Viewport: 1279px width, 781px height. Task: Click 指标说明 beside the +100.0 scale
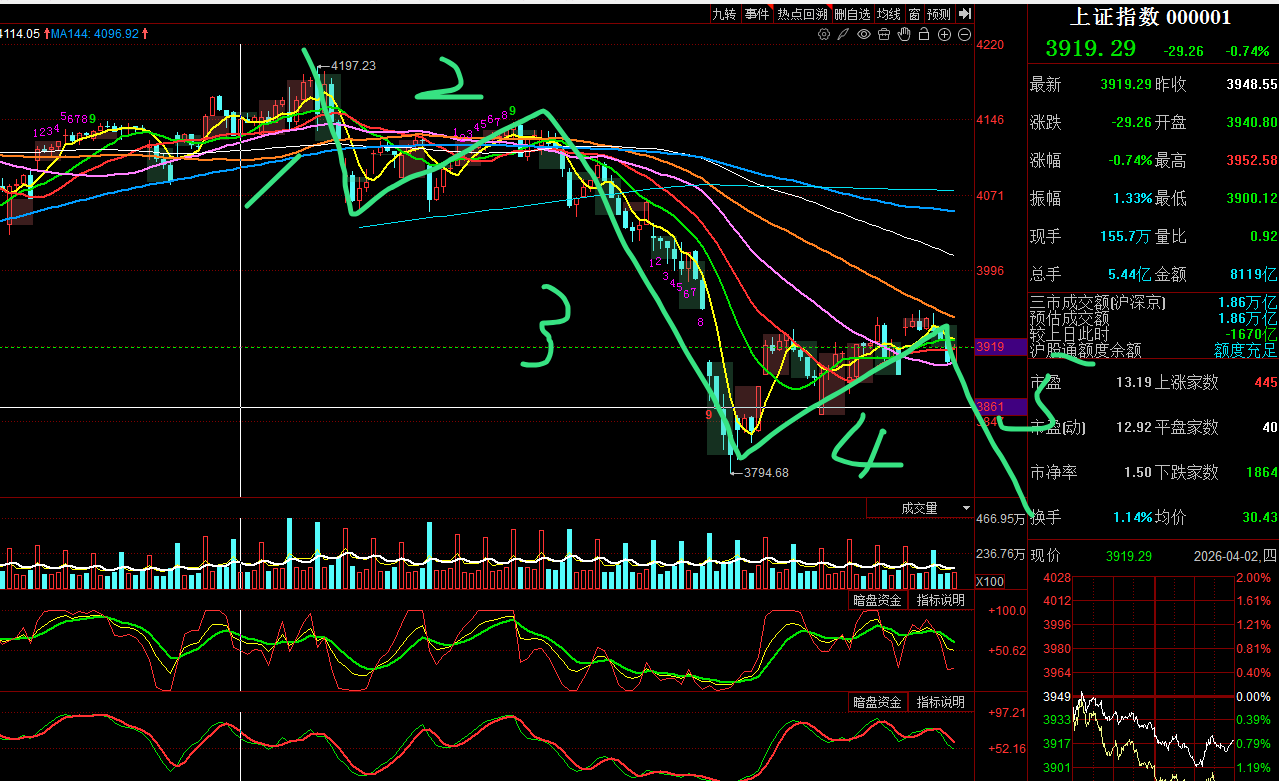tap(941, 601)
